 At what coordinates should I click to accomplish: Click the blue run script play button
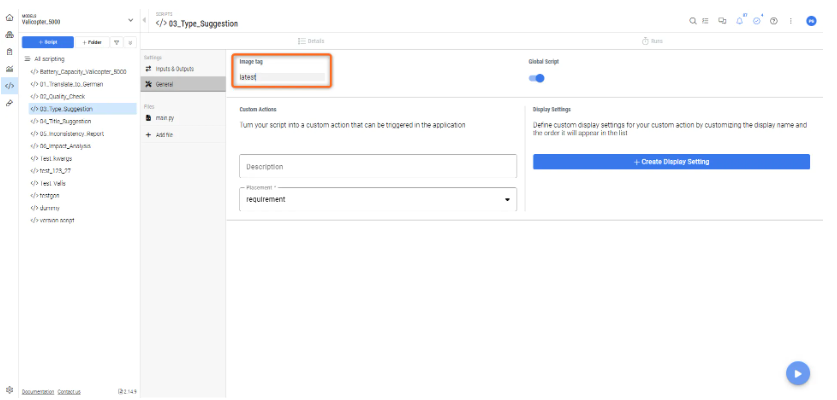(796, 373)
